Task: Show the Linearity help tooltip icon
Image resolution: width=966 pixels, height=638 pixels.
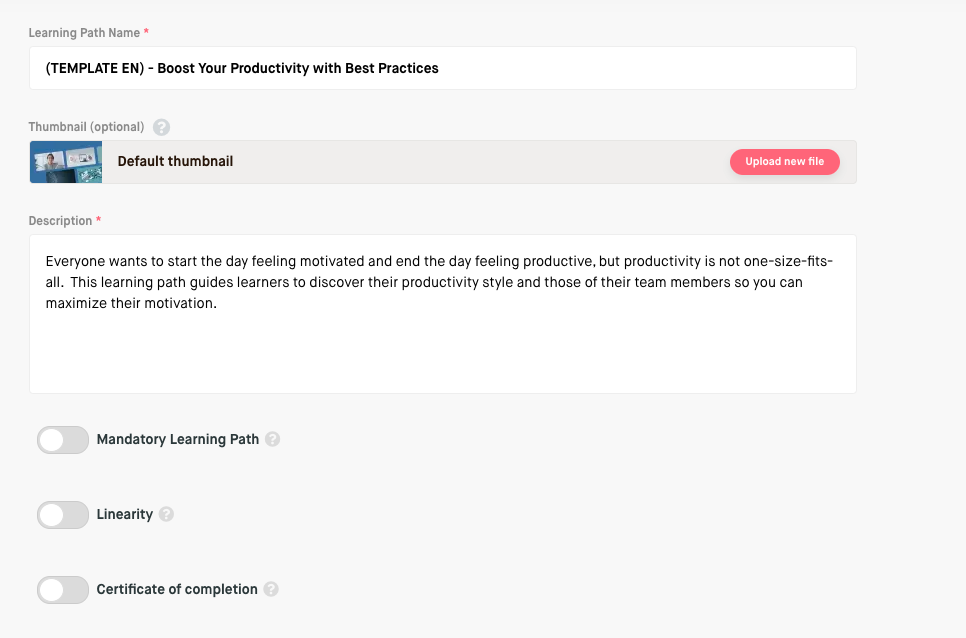Action: [166, 514]
